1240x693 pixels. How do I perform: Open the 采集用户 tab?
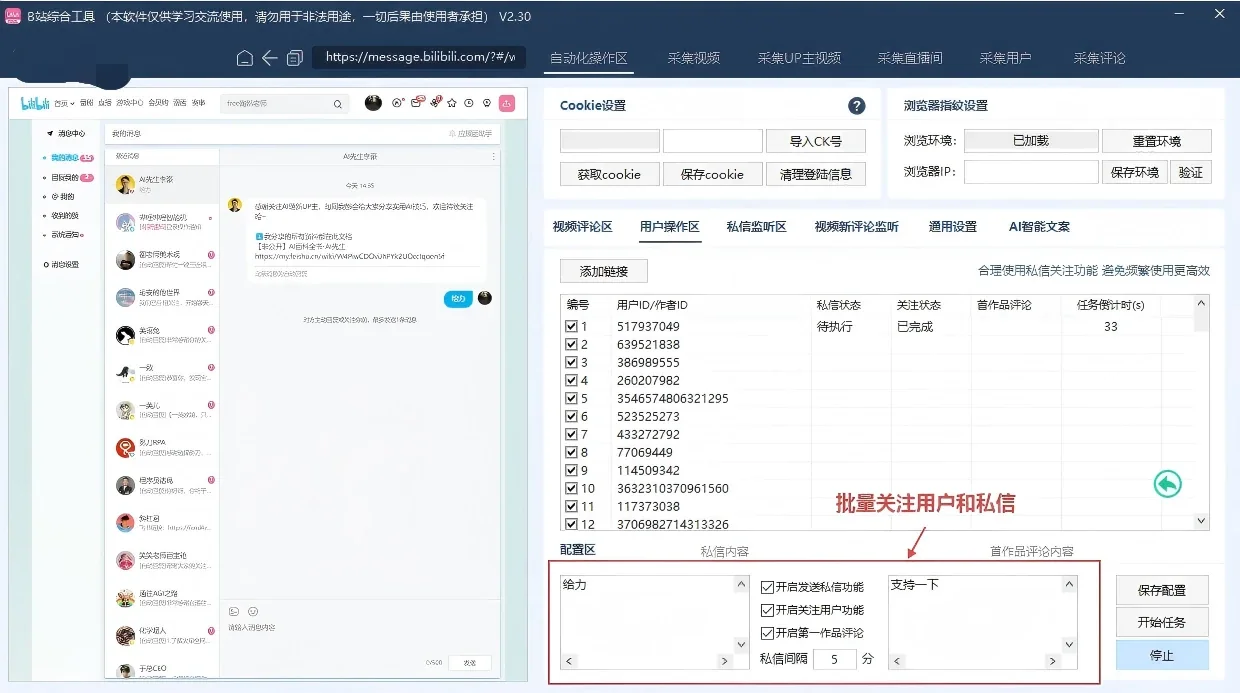coord(1005,58)
